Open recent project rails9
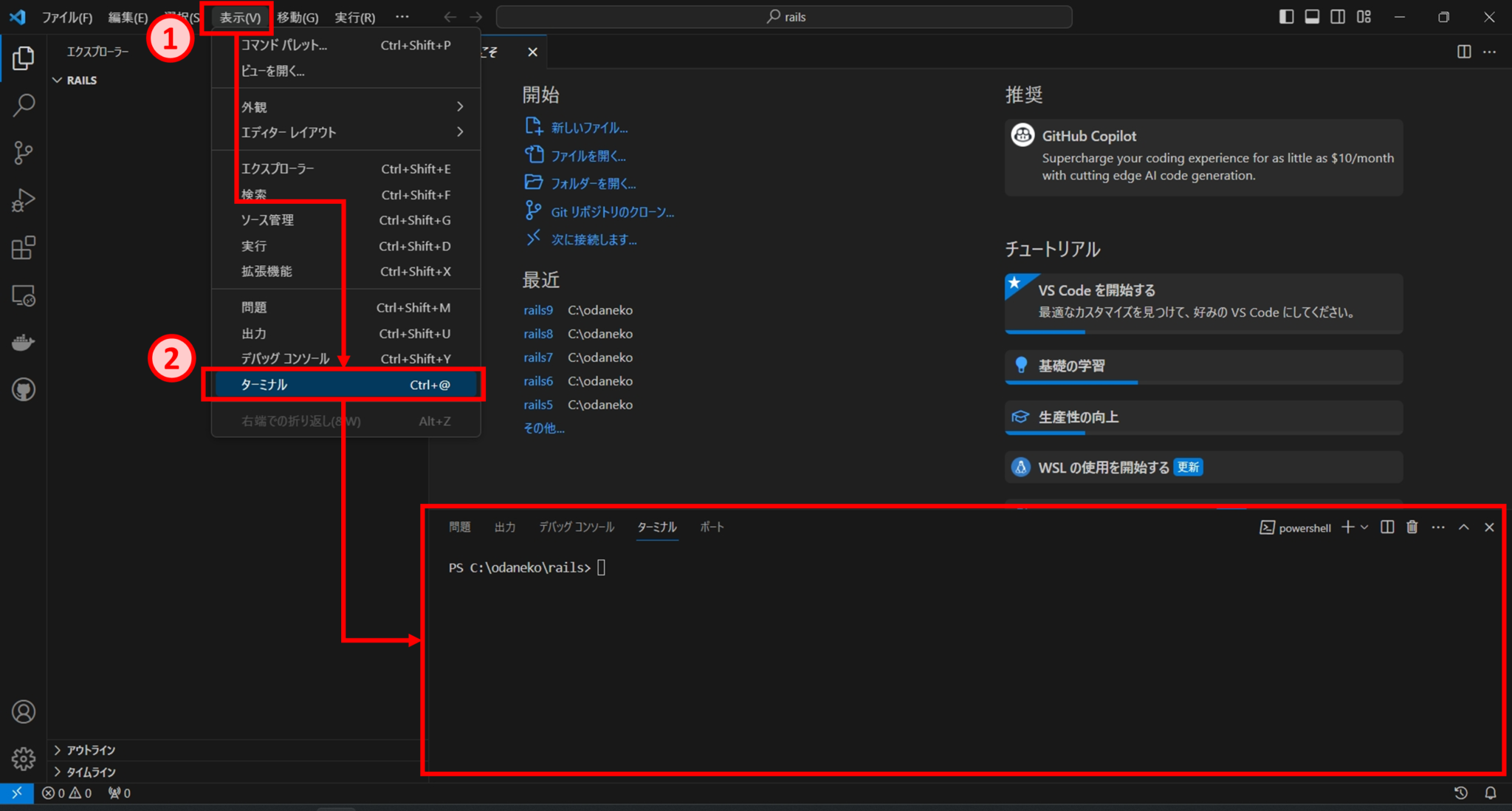 538,309
